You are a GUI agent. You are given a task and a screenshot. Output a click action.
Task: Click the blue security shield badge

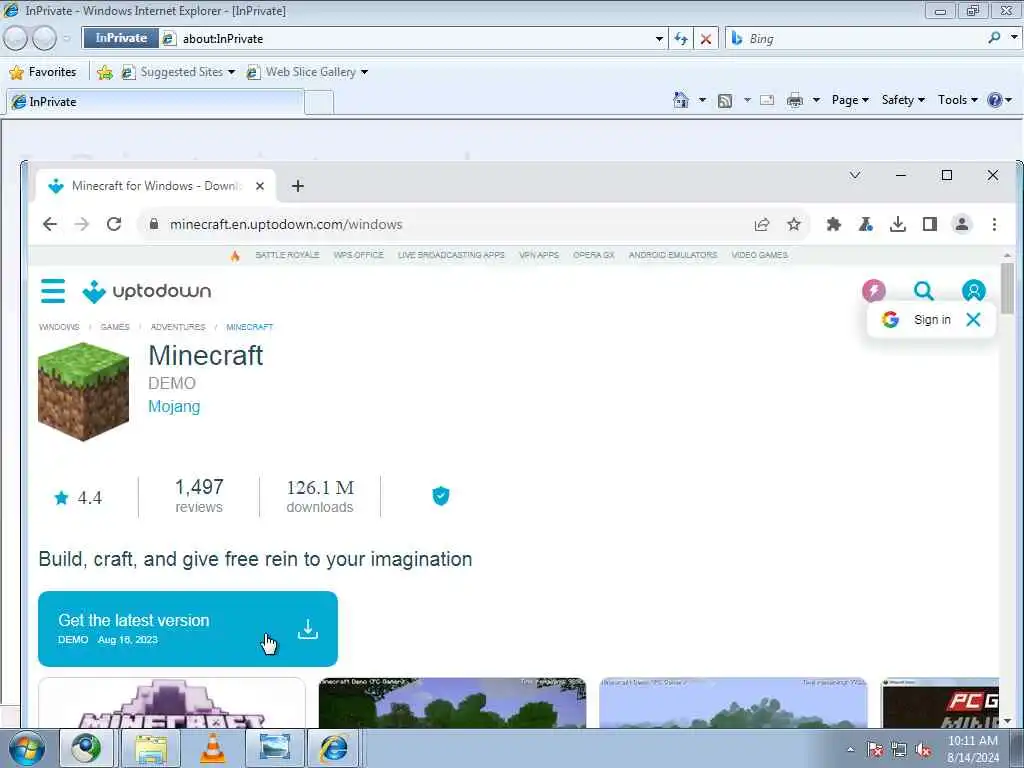coord(441,496)
